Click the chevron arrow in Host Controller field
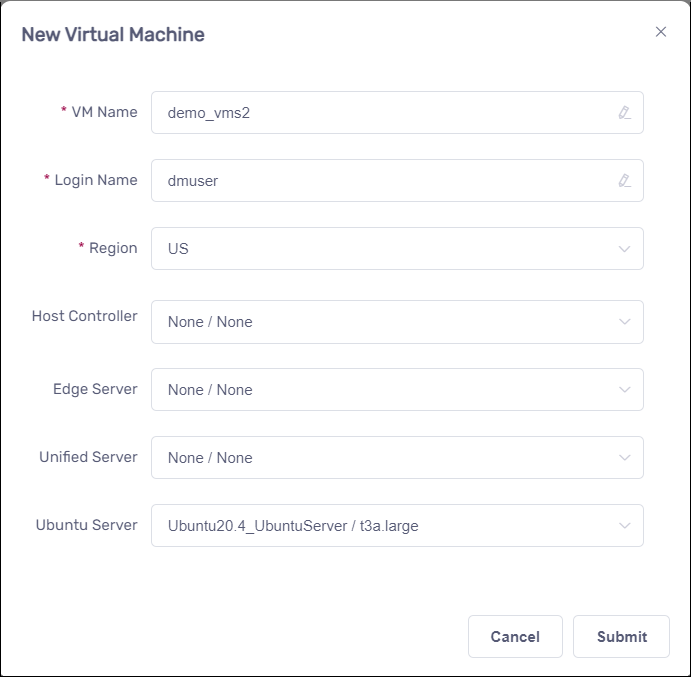 (x=624, y=322)
